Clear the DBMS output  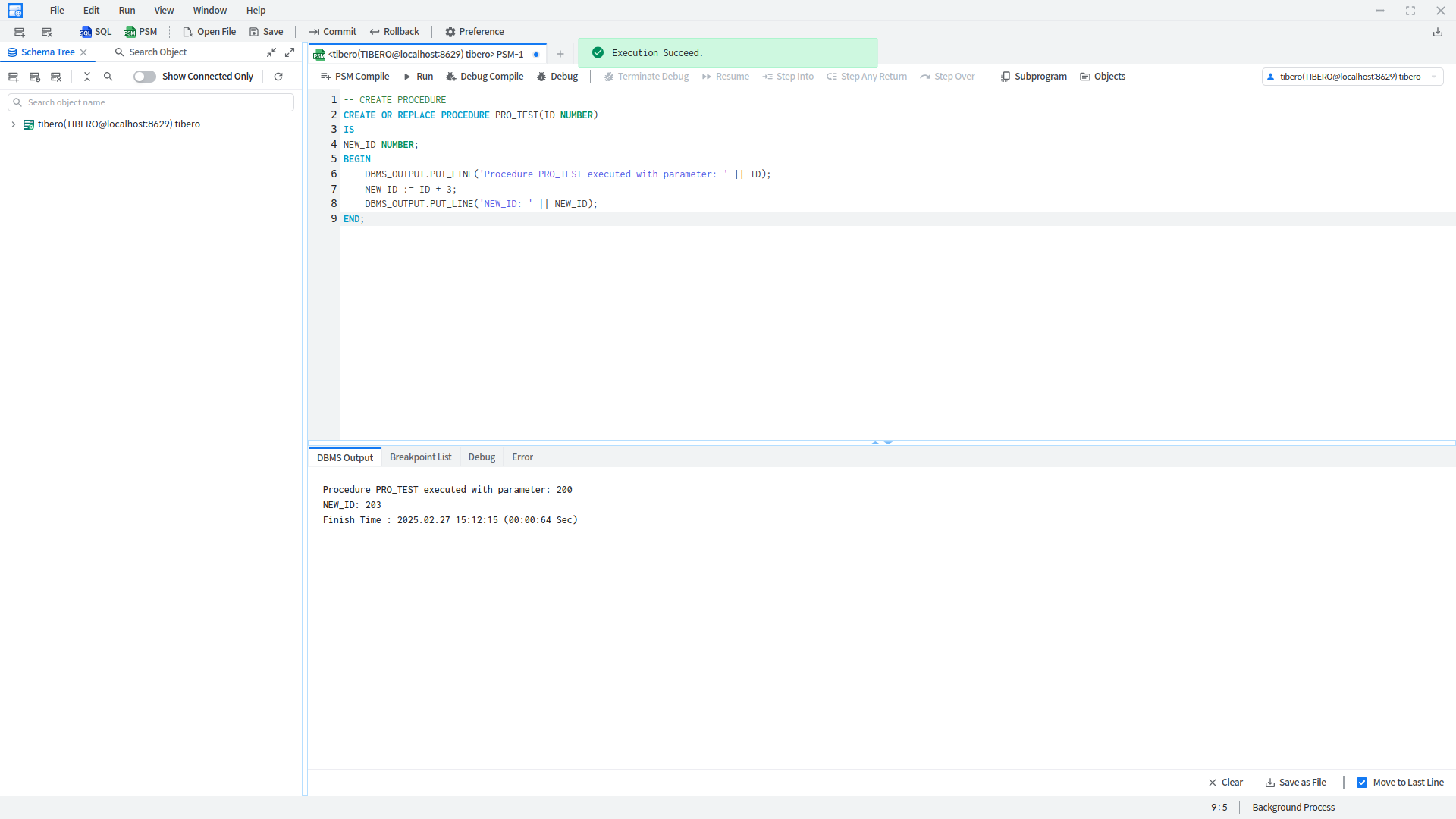tap(1225, 783)
